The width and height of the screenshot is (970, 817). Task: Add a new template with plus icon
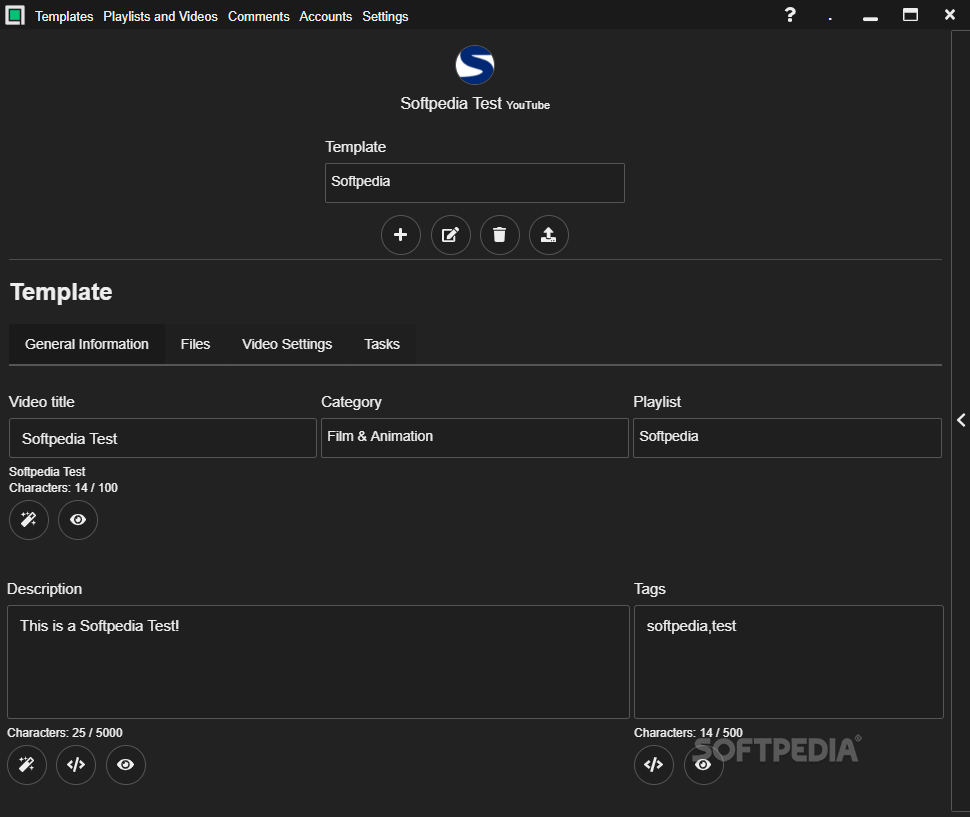point(400,235)
